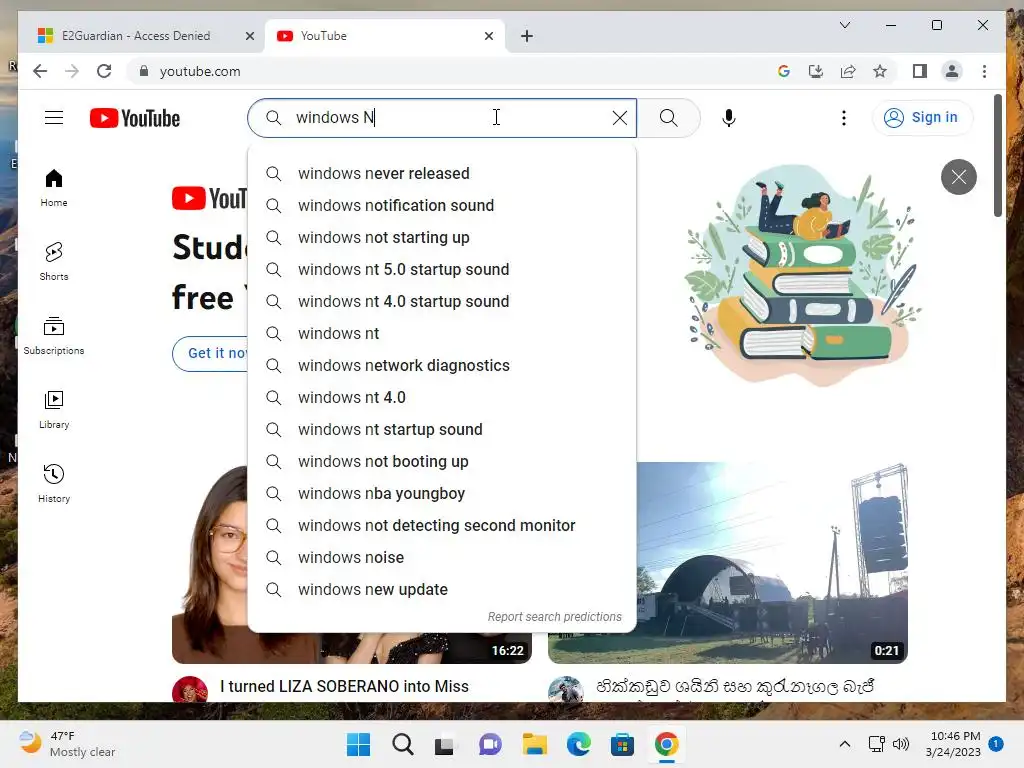
Task: Choose suggestion 'windows not starting up'
Action: coord(442,238)
